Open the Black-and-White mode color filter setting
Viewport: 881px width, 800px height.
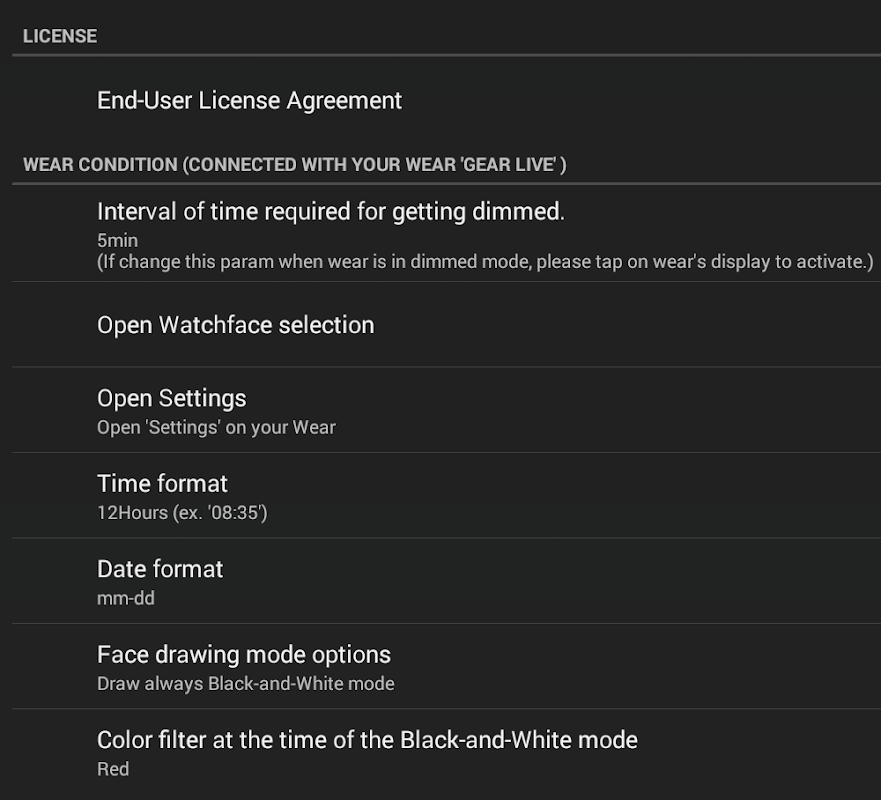(x=367, y=740)
